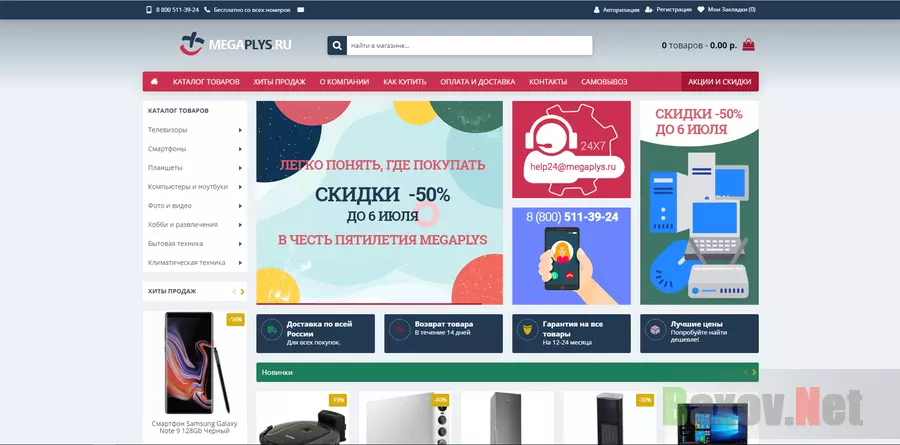Click the black tower product with -30% badge

tap(610, 419)
